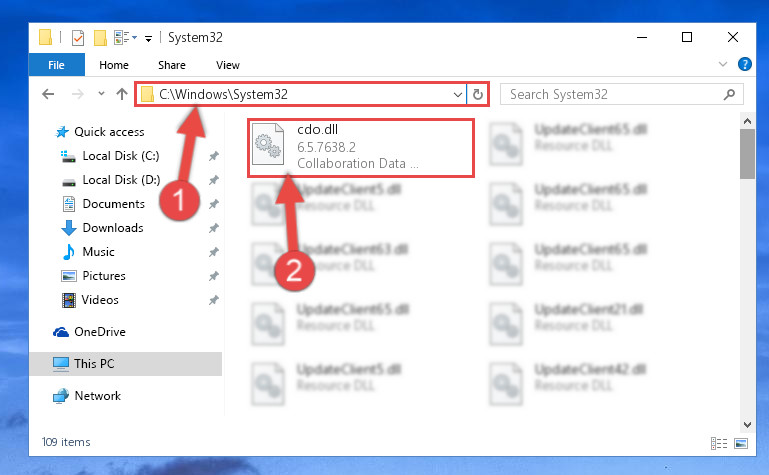Open Pictures in the navigation pane
The height and width of the screenshot is (475, 769).
[x=103, y=276]
